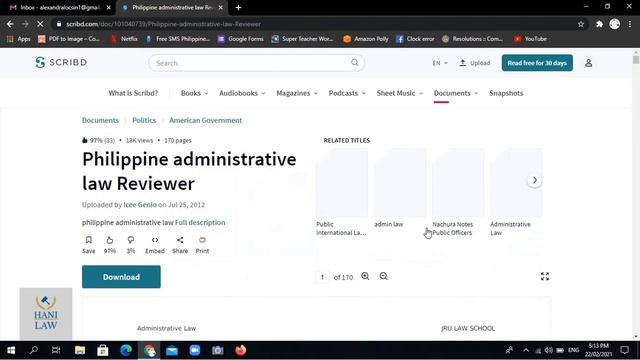Open the Snapshots menu item
Image resolution: width=640 pixels, height=360 pixels.
point(506,93)
